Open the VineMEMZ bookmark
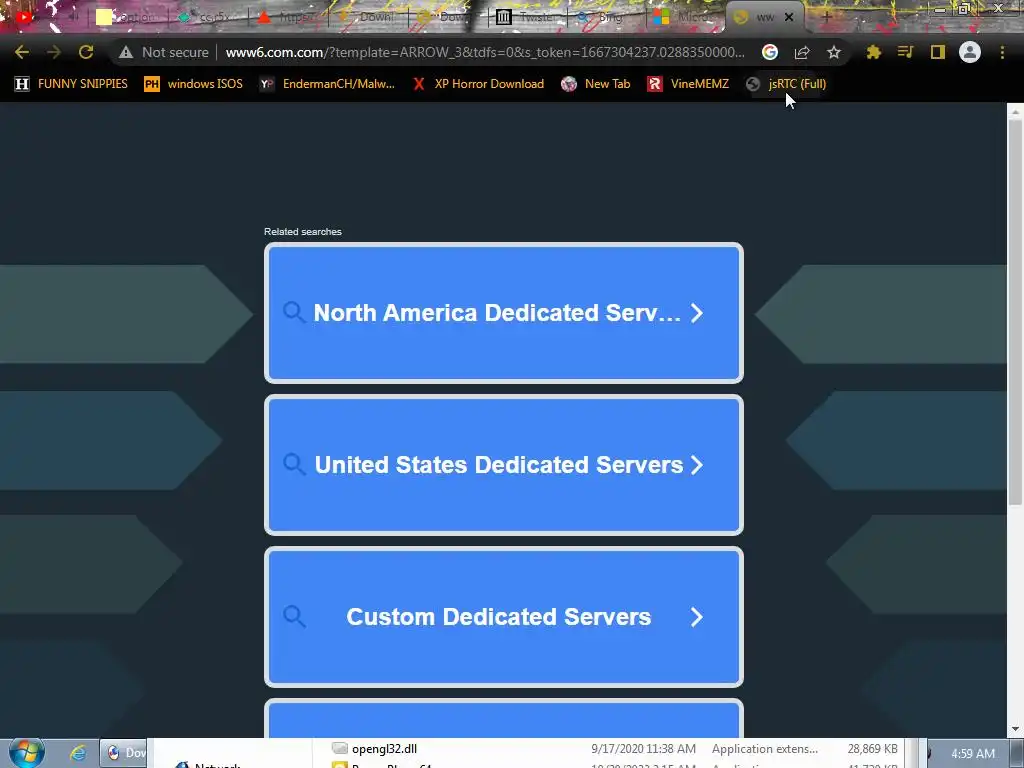This screenshot has width=1024, height=768. [688, 84]
